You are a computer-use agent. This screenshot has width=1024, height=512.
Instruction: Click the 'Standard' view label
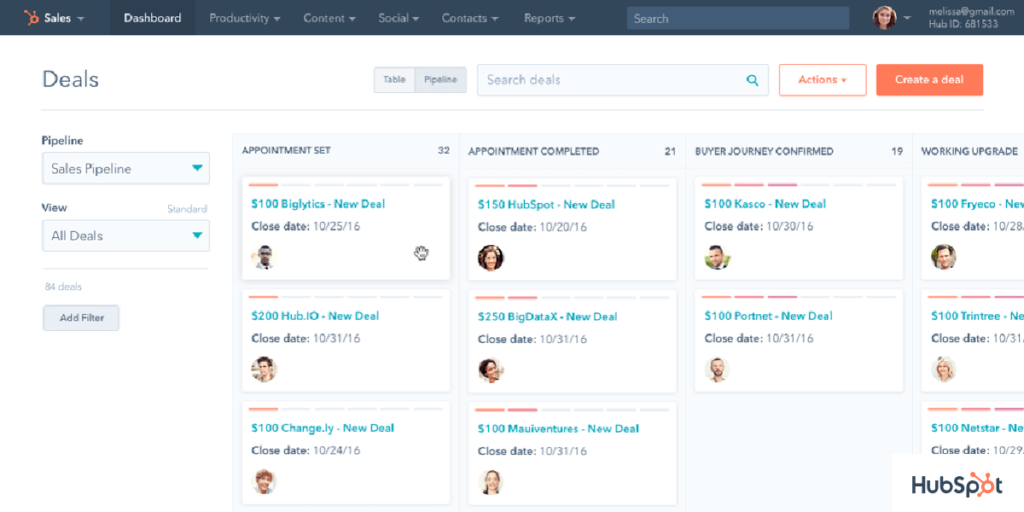(187, 210)
